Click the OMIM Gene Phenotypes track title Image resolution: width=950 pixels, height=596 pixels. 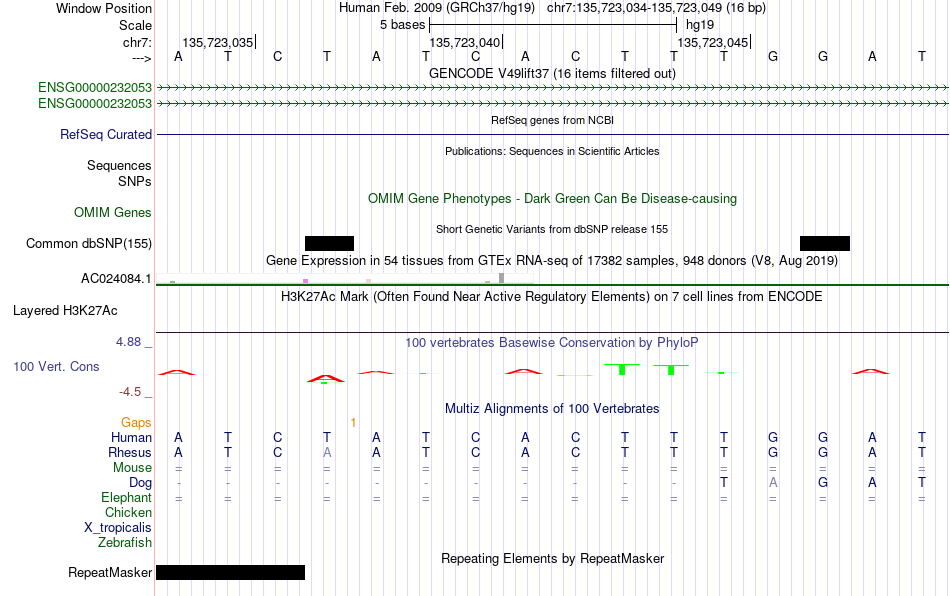552,199
